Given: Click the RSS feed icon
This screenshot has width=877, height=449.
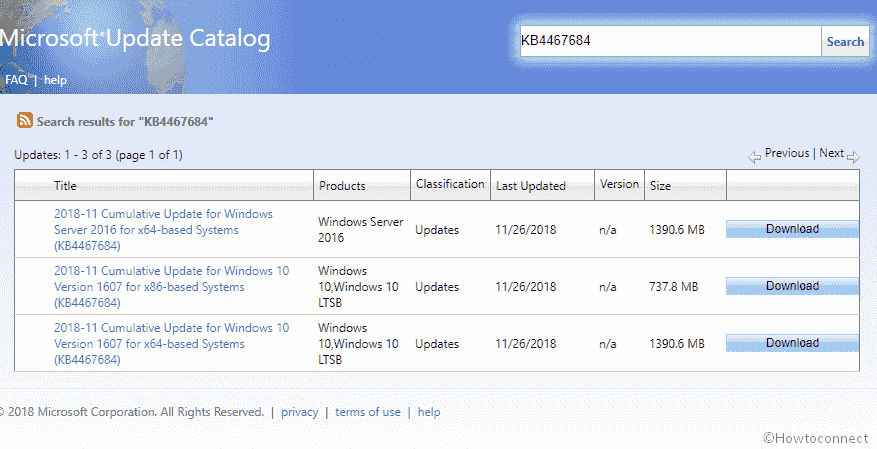Looking at the screenshot, I should (25, 120).
